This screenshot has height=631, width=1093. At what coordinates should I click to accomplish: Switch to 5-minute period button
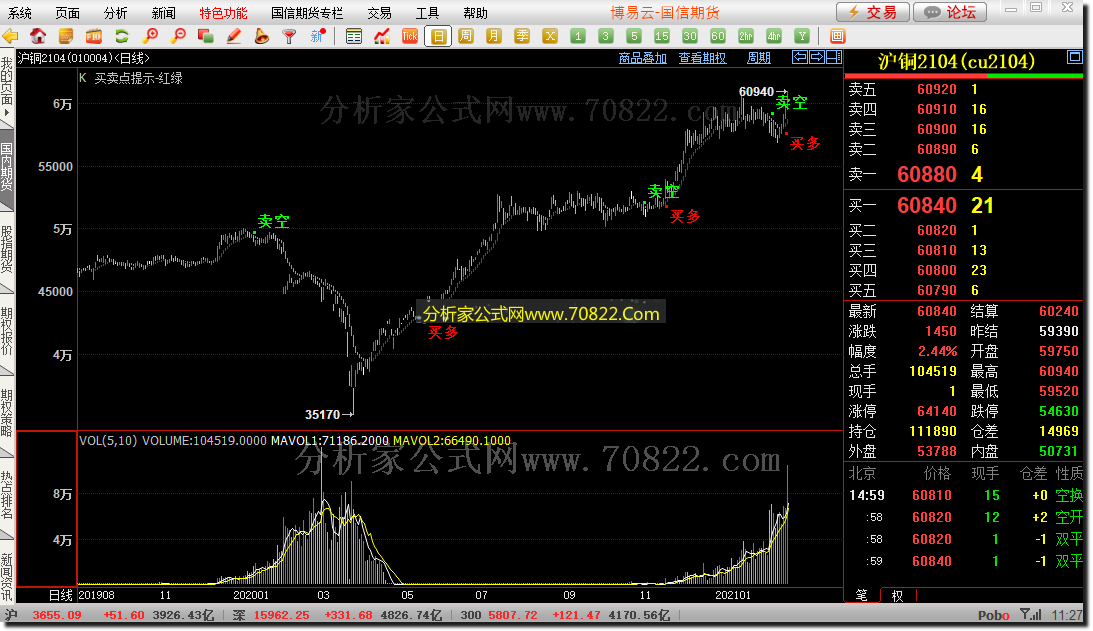pyautogui.click(x=634, y=36)
